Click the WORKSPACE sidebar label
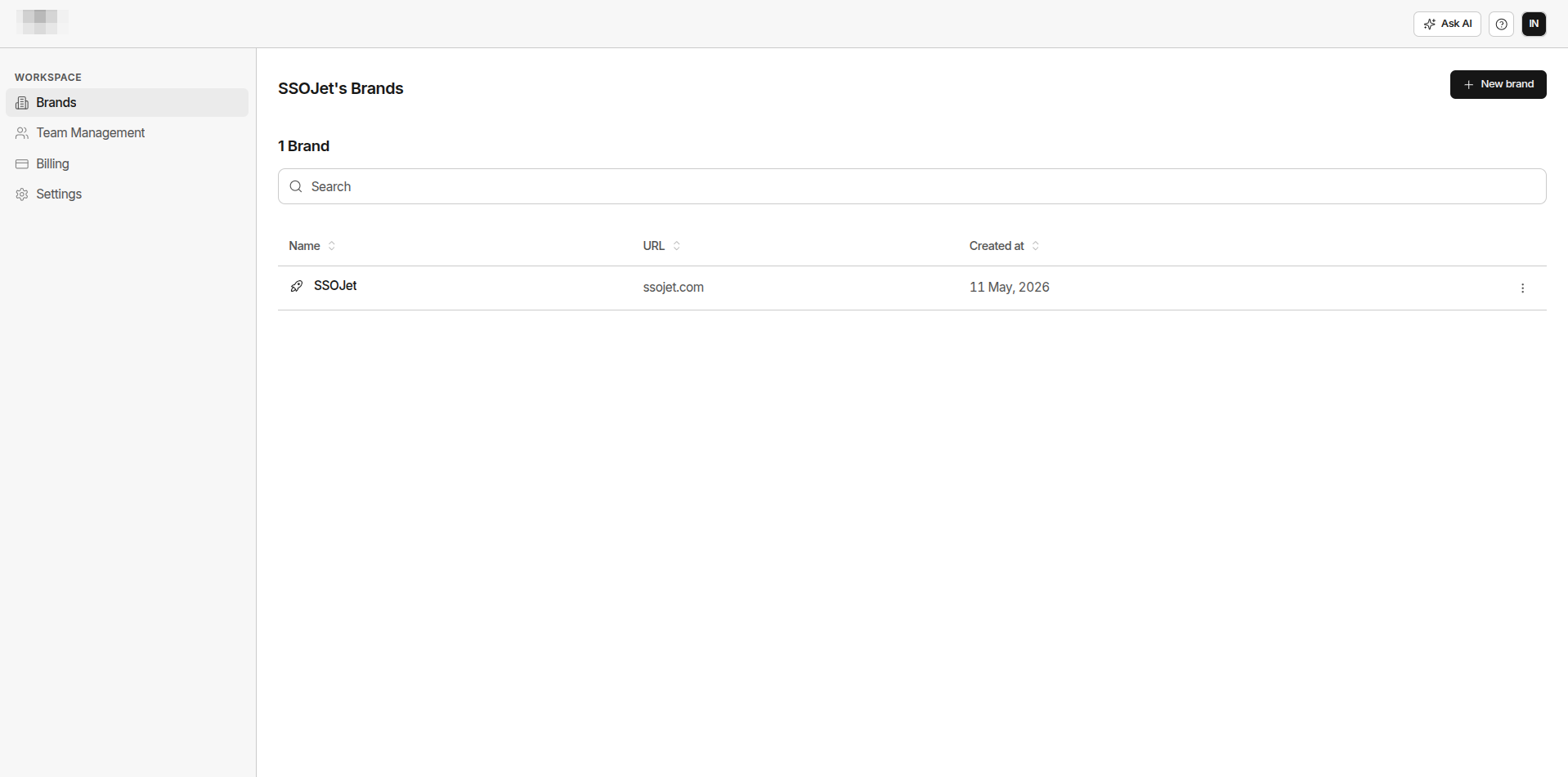The image size is (1568, 777). pyautogui.click(x=47, y=78)
